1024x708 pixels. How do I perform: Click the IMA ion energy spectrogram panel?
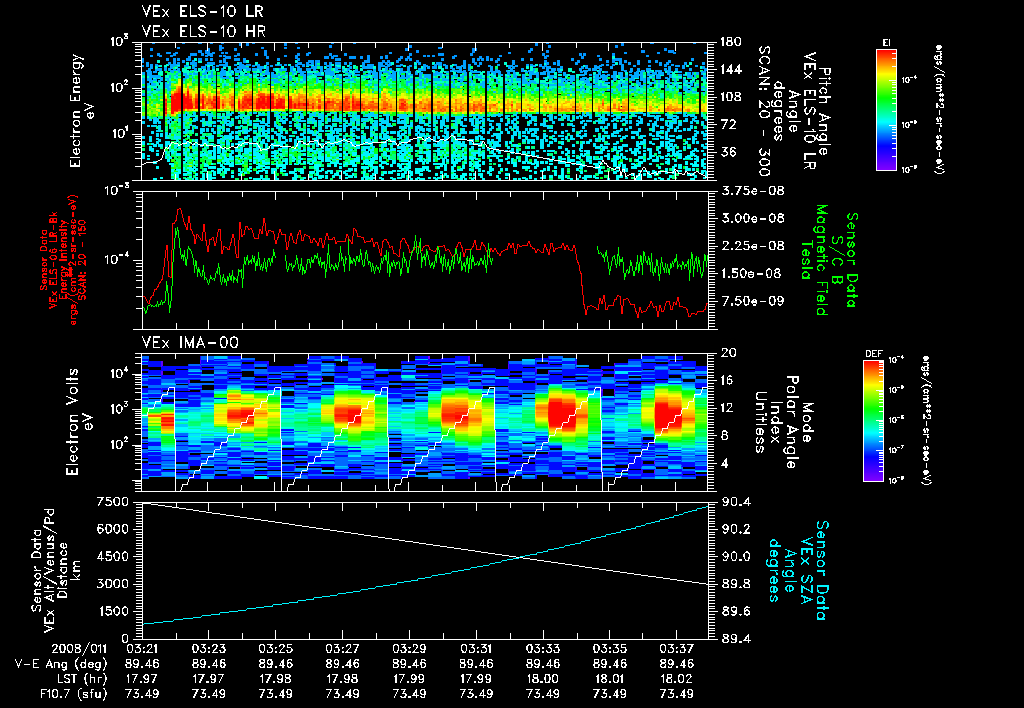click(x=425, y=422)
